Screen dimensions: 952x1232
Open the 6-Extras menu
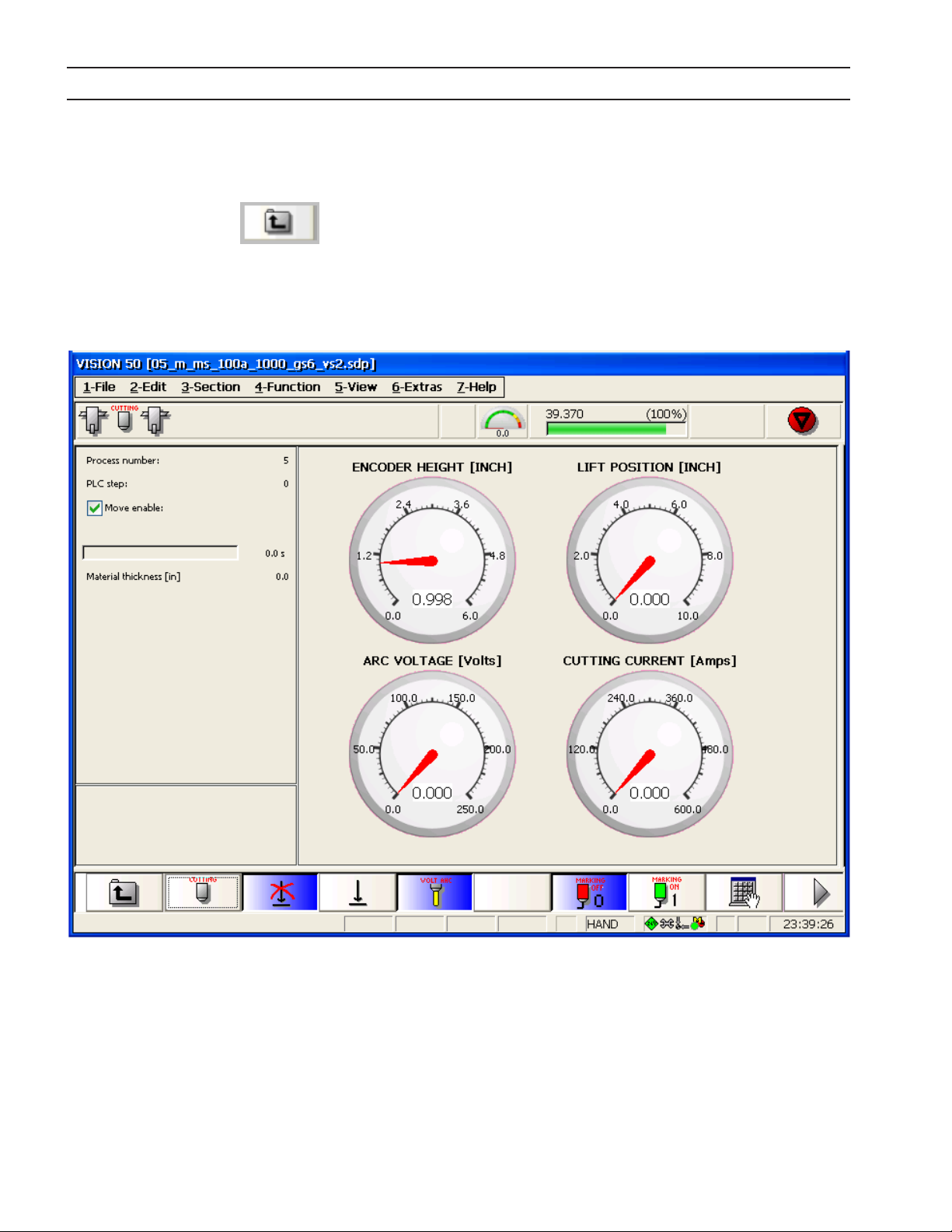[417, 387]
